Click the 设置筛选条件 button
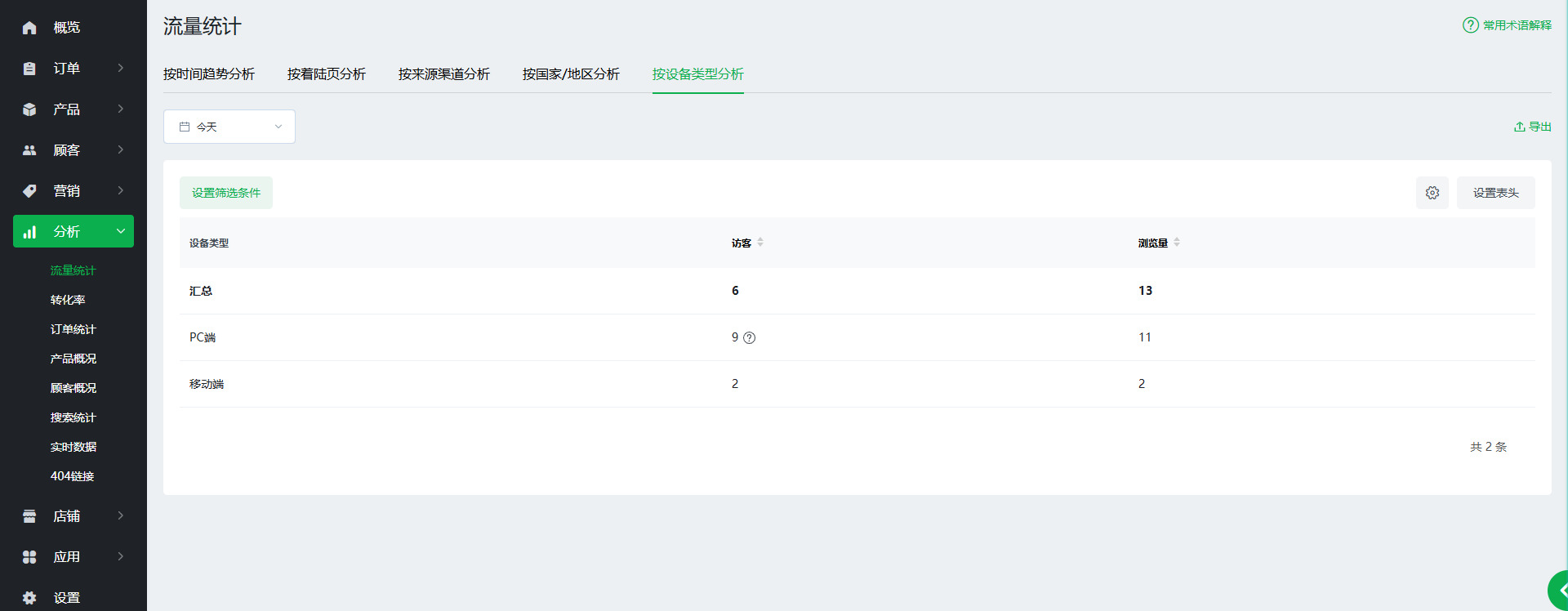1568x611 pixels. 226,193
